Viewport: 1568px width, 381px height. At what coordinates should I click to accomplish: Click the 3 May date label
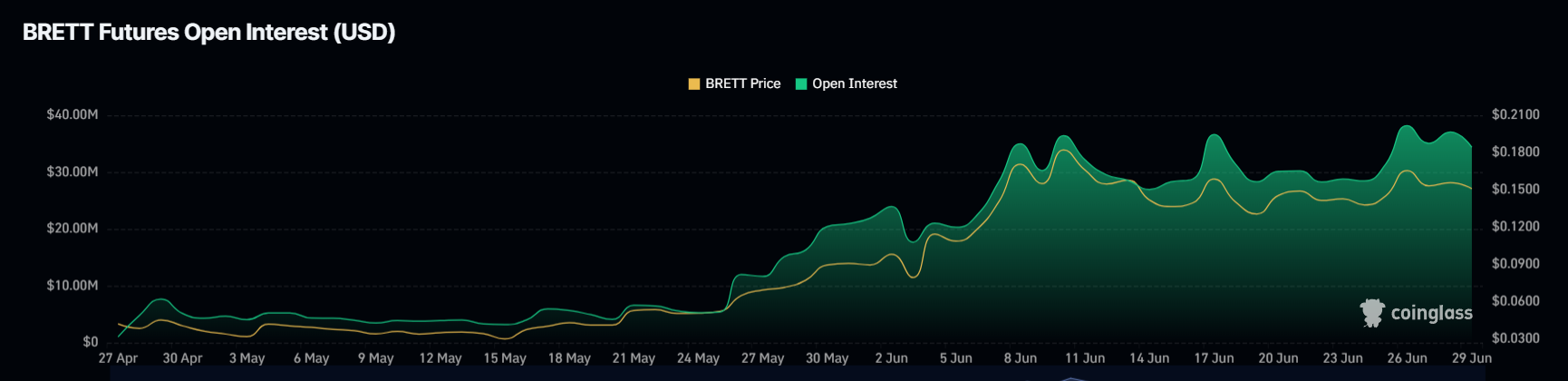coord(247,358)
